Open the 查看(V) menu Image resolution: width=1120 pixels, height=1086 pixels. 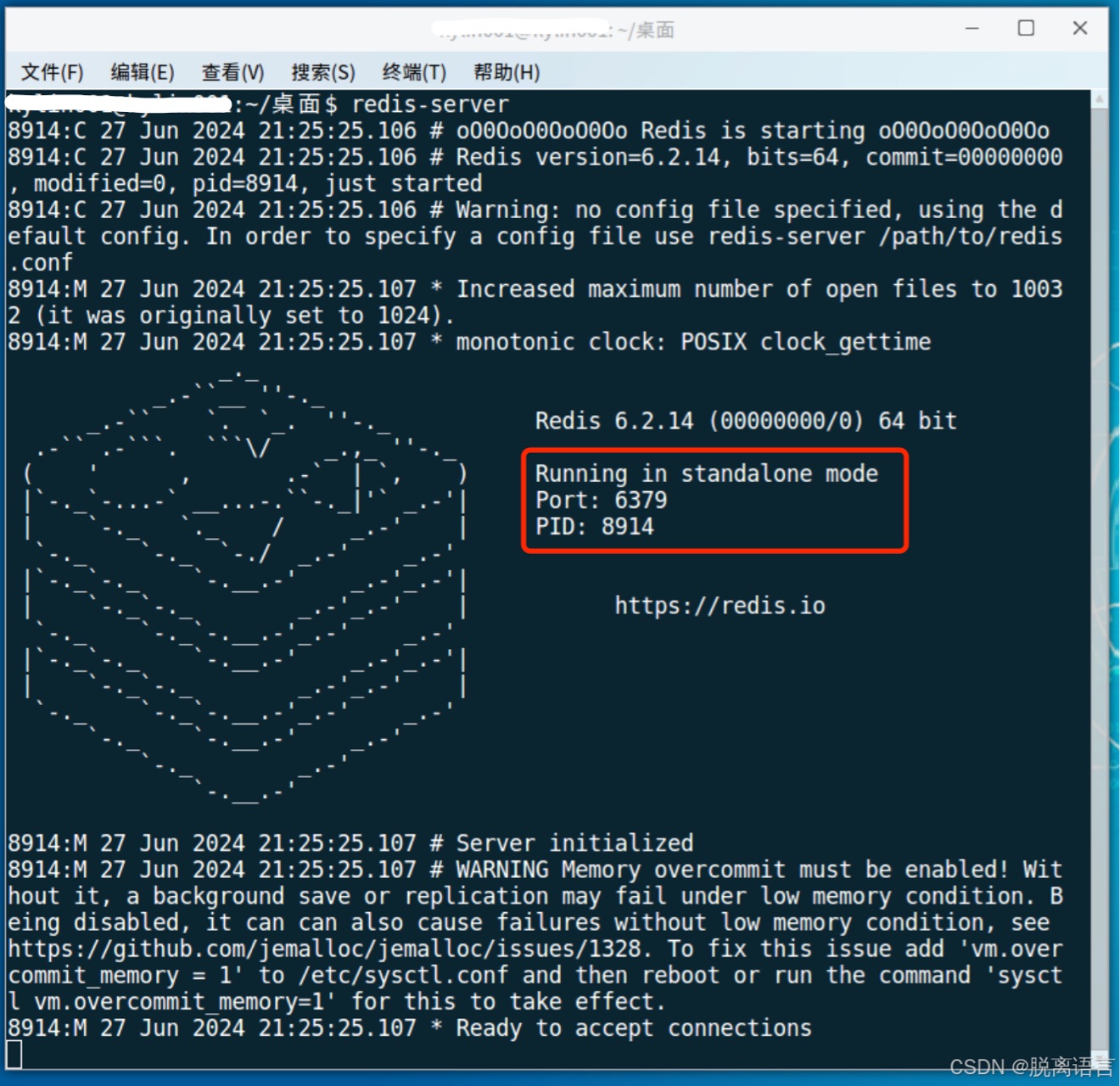[232, 72]
